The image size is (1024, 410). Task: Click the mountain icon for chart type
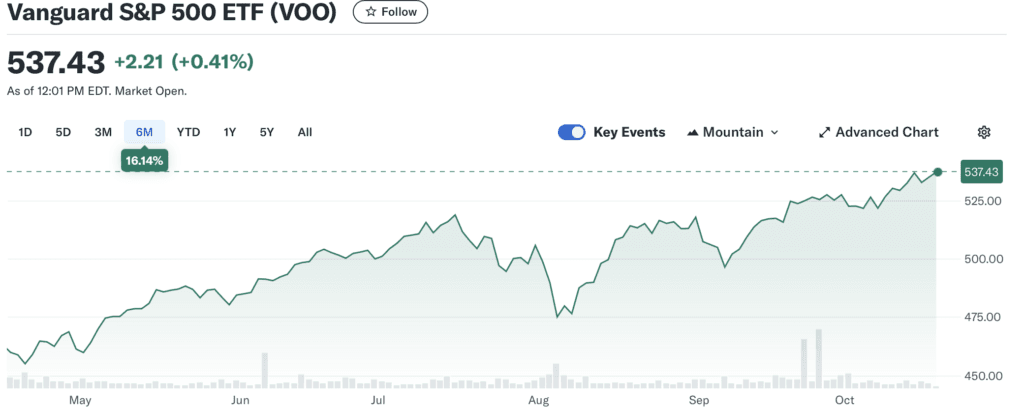click(693, 132)
